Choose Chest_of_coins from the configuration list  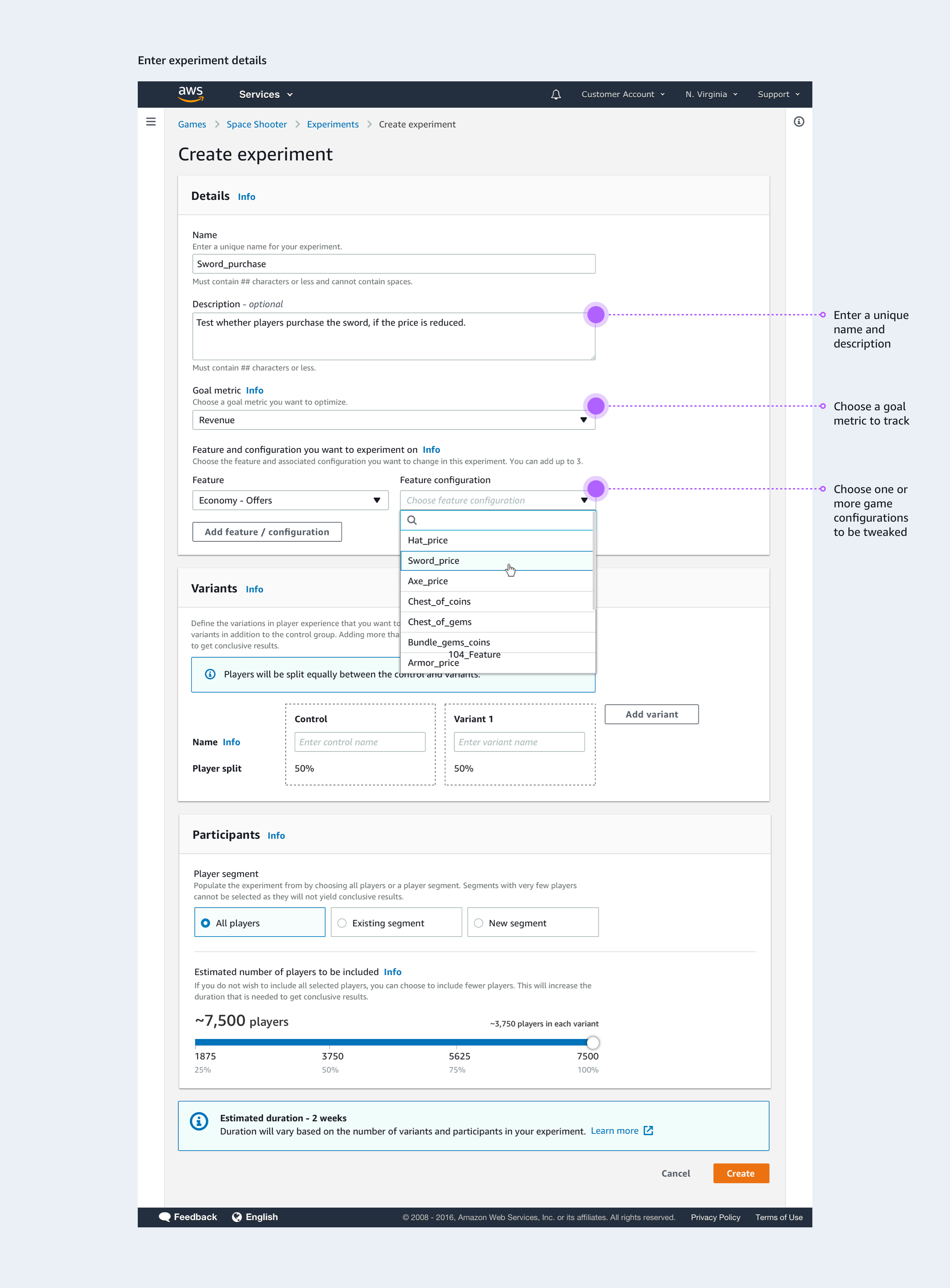point(496,602)
